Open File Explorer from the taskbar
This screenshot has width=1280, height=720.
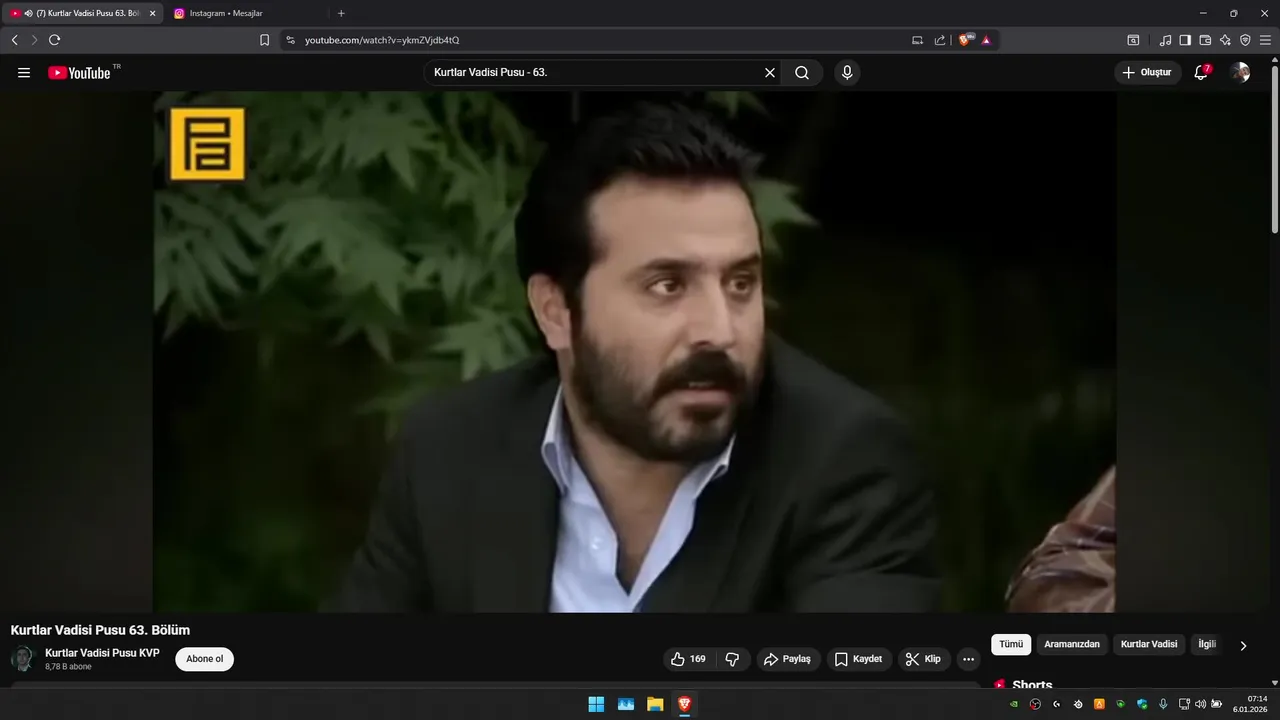pyautogui.click(x=655, y=704)
